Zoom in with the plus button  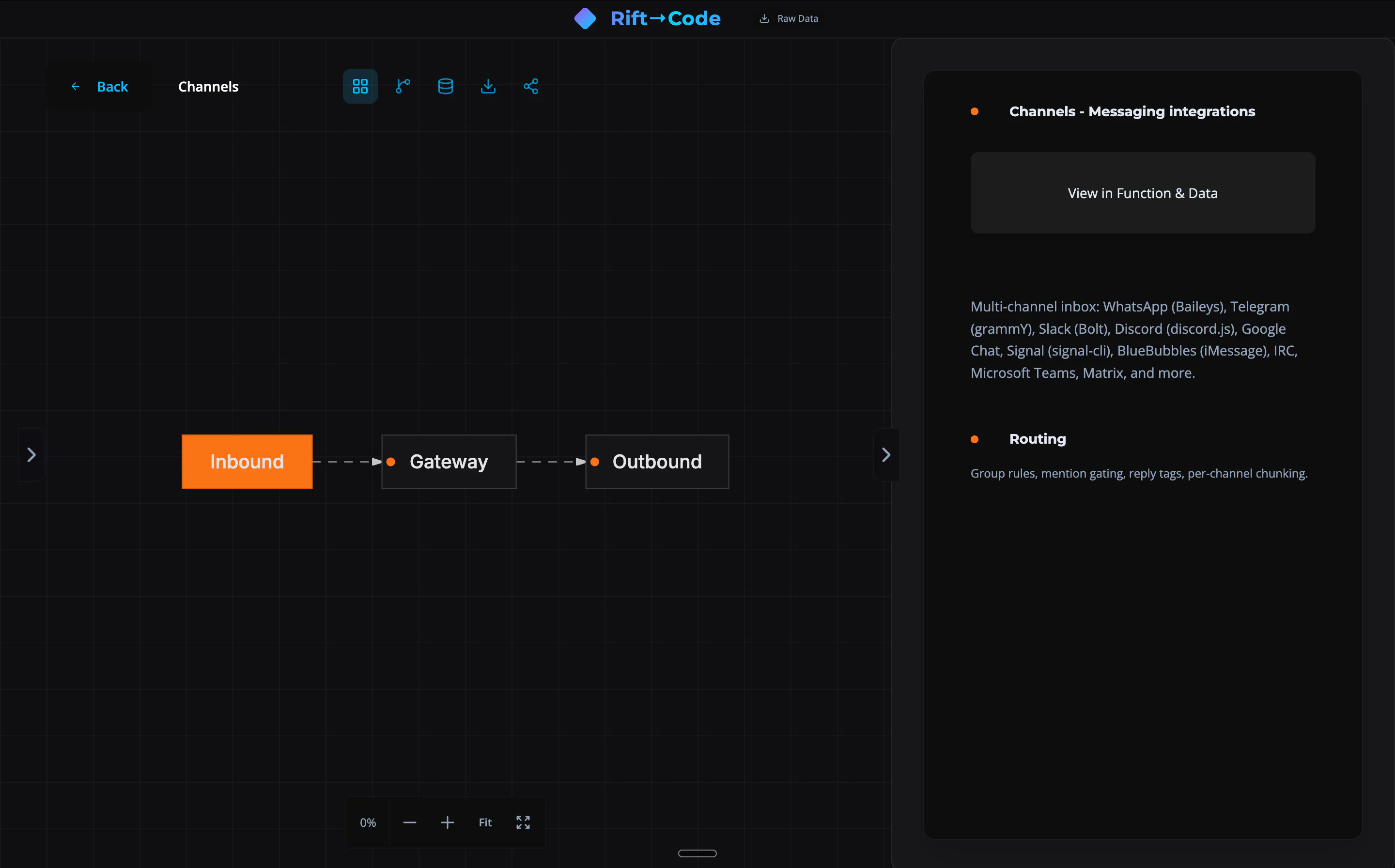pos(447,822)
